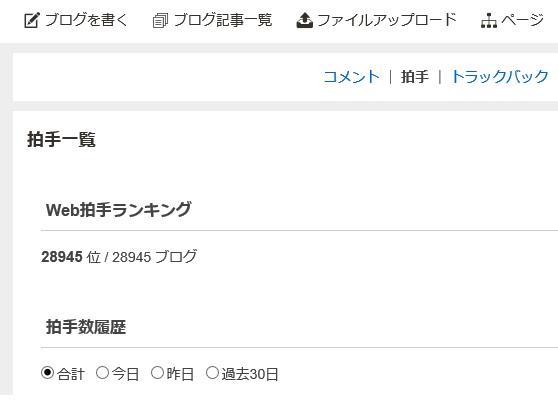
Task: Open the ページ menu text
Action: pyautogui.click(x=522, y=20)
